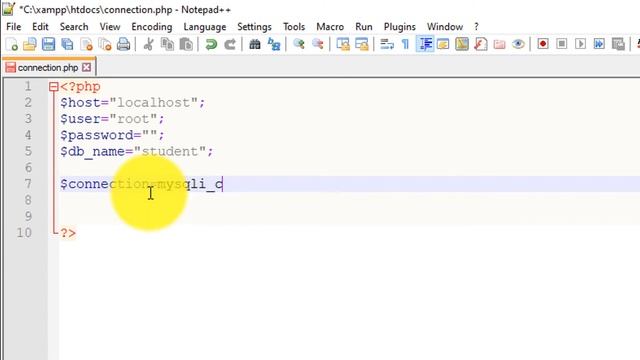
Task: Close all documents with the Close All icon
Action: coord(105,44)
